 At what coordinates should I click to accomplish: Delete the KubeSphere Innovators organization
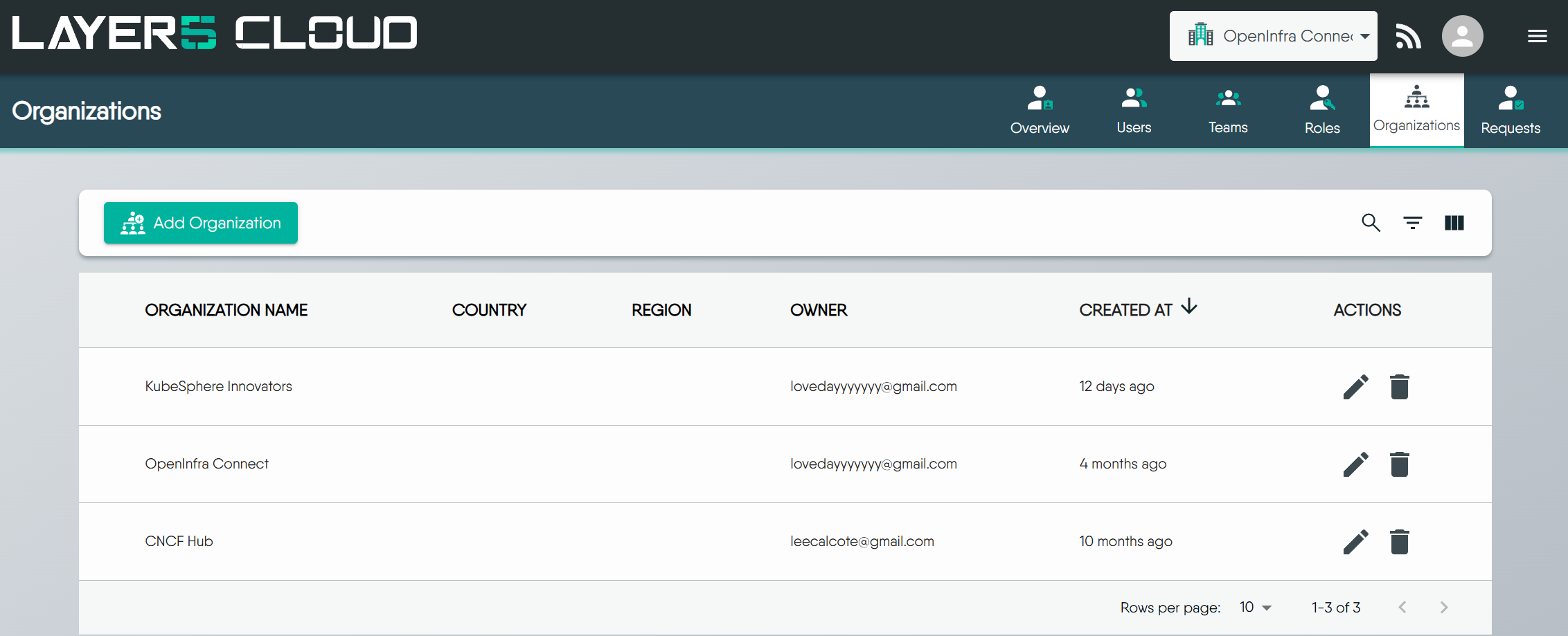(1399, 387)
